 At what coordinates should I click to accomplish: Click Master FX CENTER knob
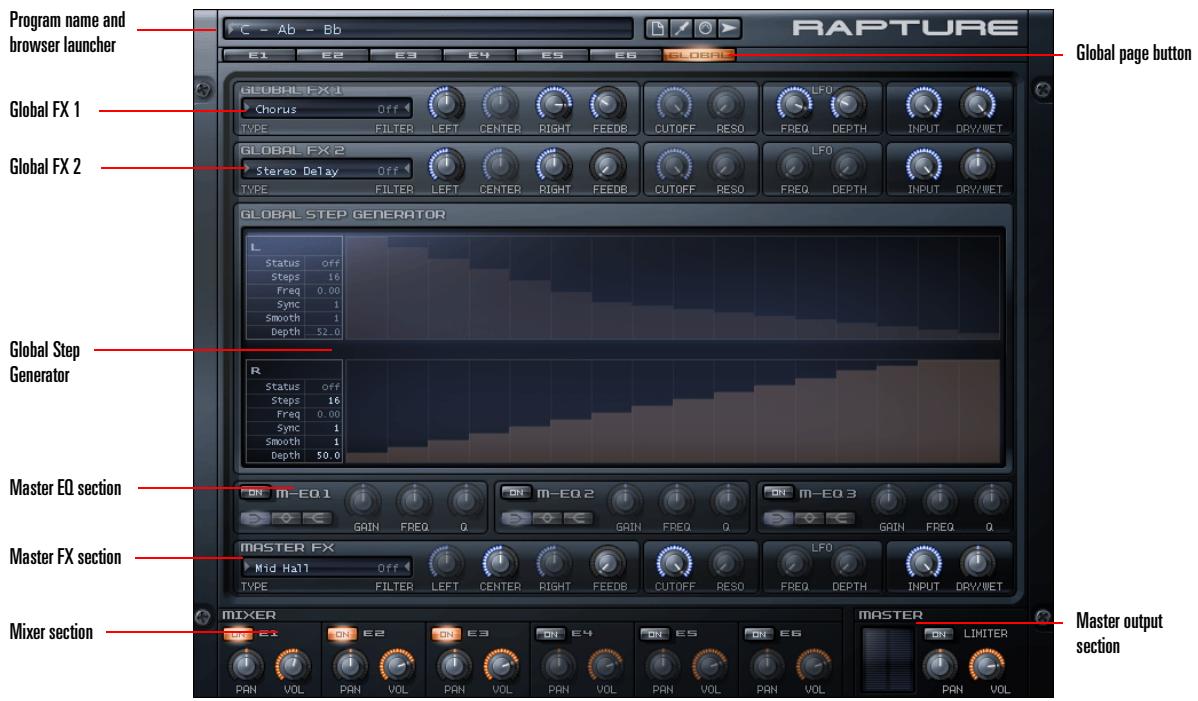pos(499,563)
